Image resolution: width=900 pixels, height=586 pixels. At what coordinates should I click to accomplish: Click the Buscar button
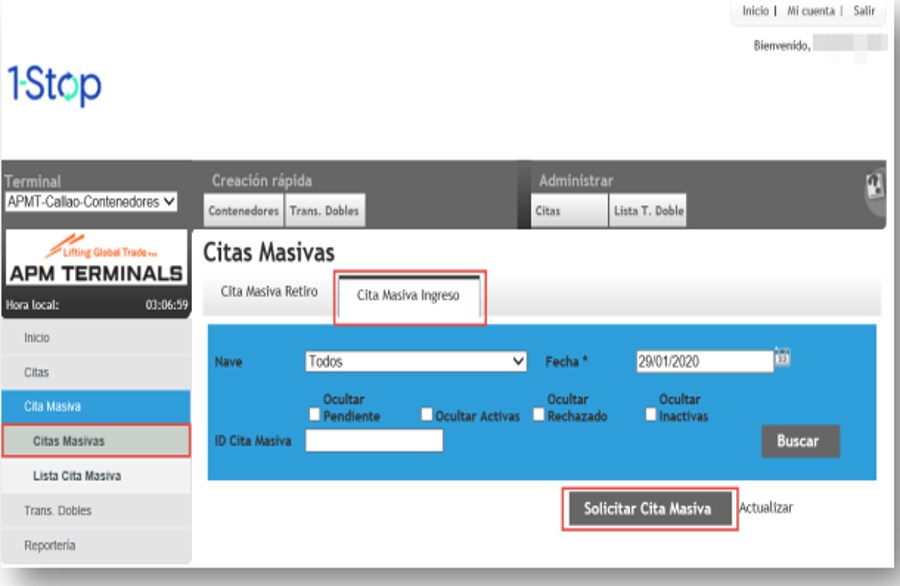tap(800, 441)
